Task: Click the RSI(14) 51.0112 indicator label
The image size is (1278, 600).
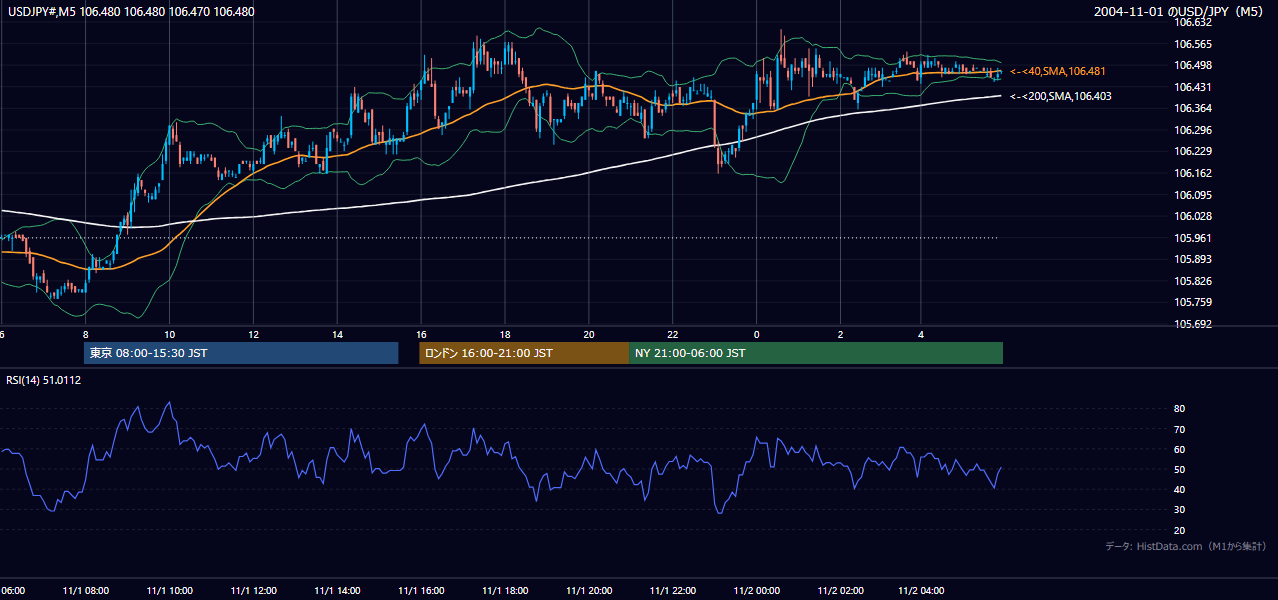Action: (44, 381)
